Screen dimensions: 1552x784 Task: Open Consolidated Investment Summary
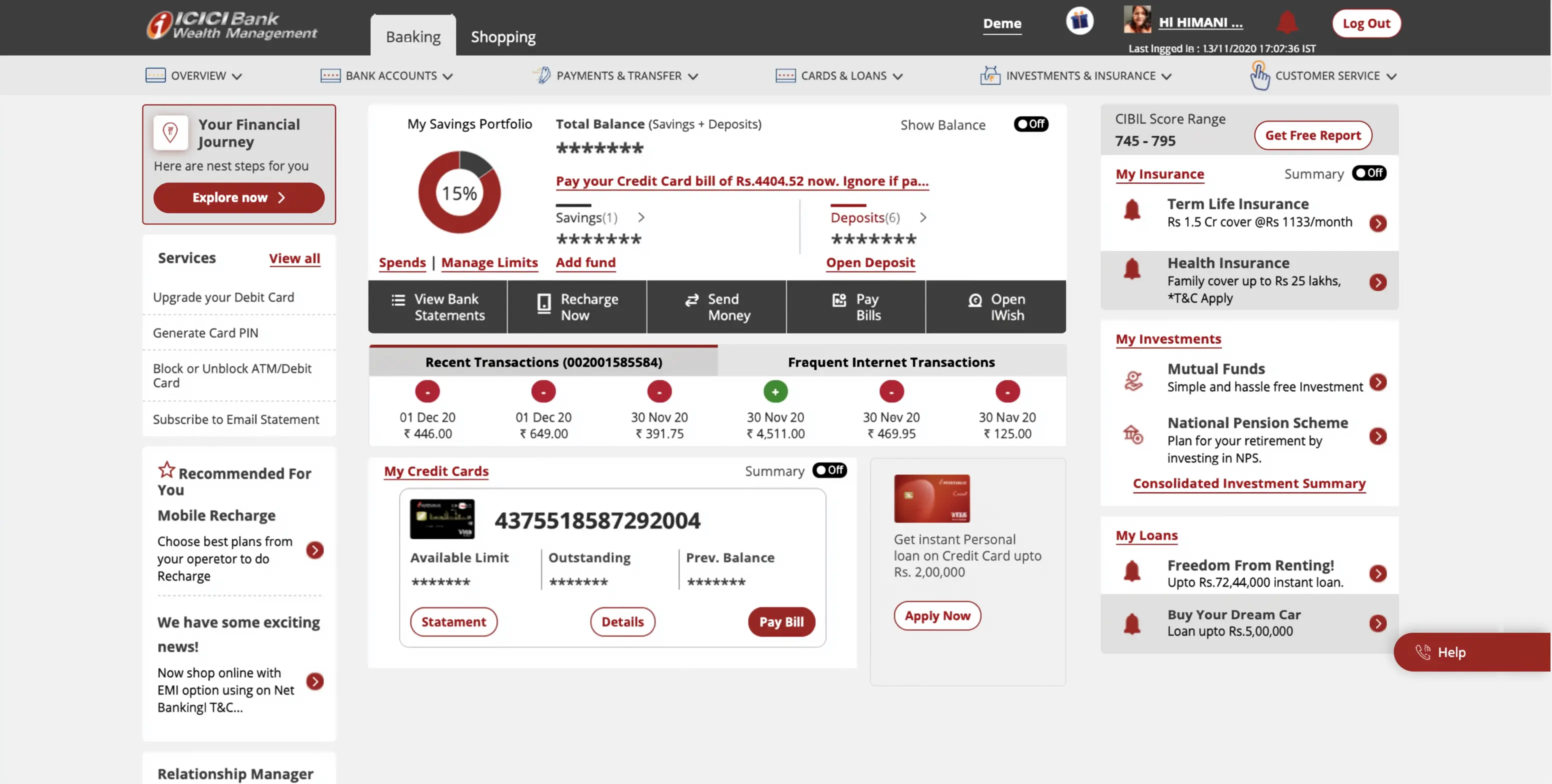point(1248,484)
